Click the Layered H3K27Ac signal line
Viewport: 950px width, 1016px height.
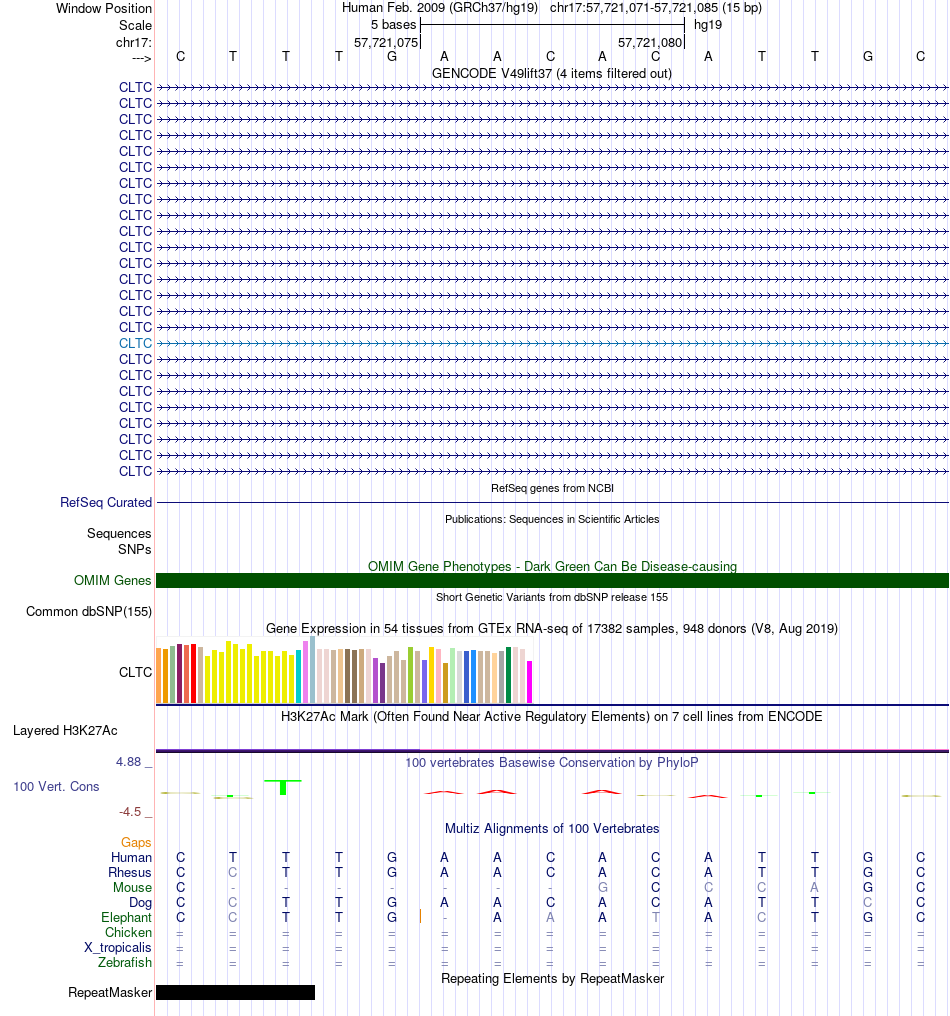coord(552,751)
